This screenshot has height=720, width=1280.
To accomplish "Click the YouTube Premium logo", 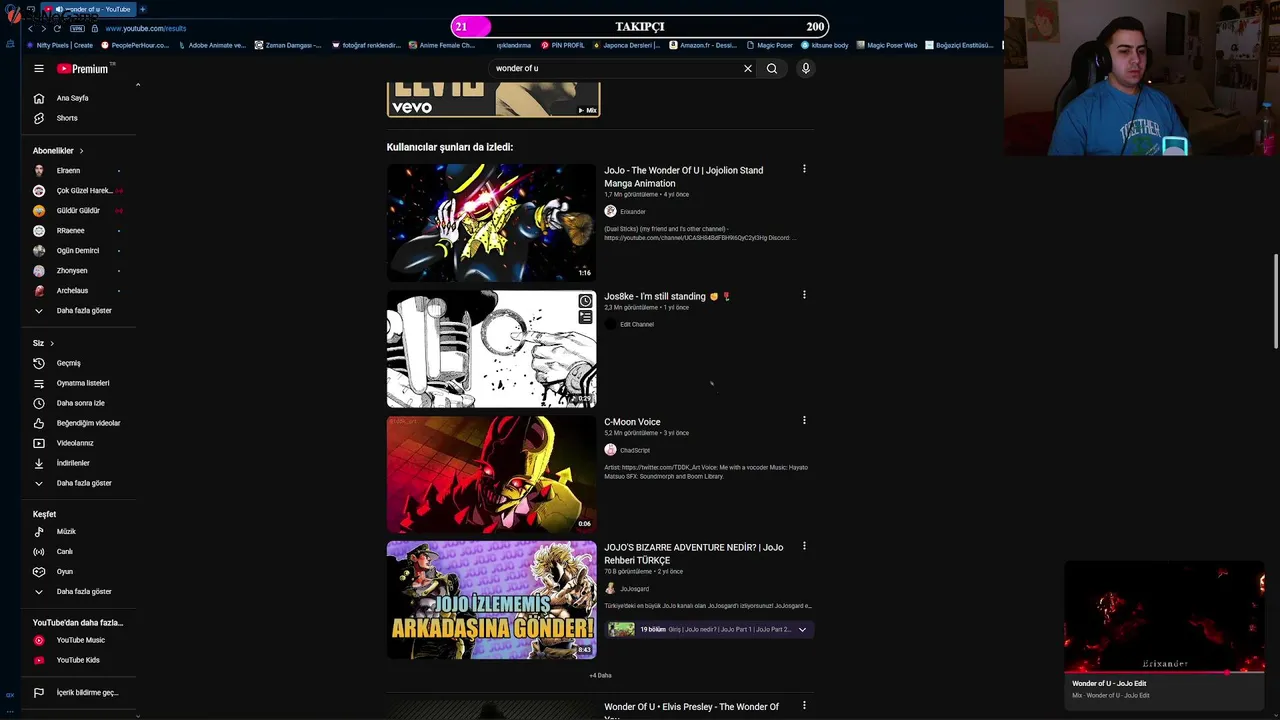I will pos(83,69).
